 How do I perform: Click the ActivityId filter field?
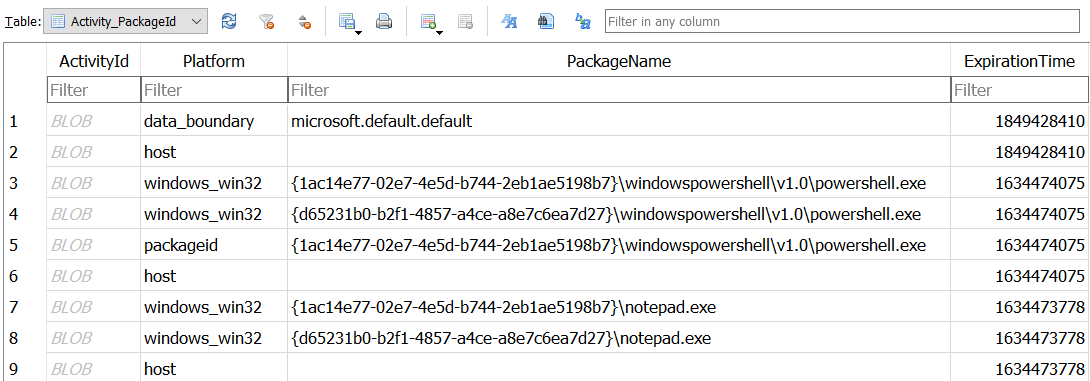click(94, 90)
